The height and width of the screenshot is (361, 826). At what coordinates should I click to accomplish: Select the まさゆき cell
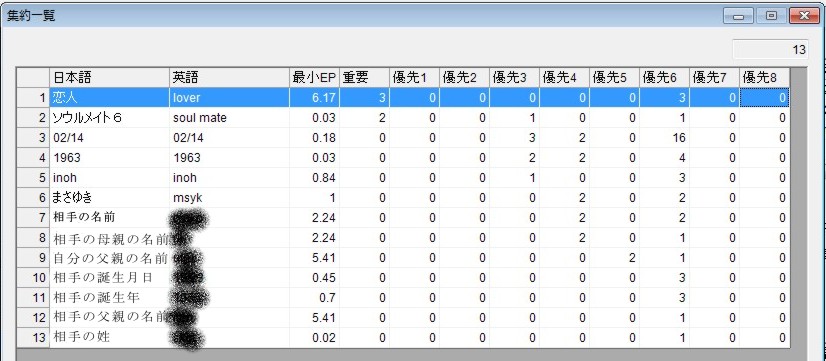click(110, 198)
